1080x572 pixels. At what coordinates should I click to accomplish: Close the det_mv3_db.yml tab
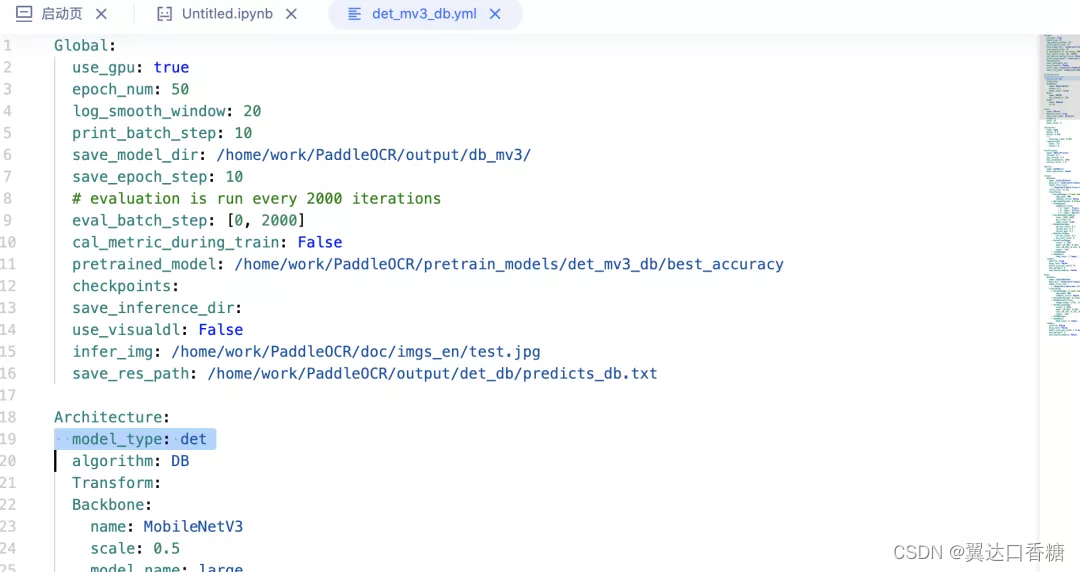[x=495, y=14]
